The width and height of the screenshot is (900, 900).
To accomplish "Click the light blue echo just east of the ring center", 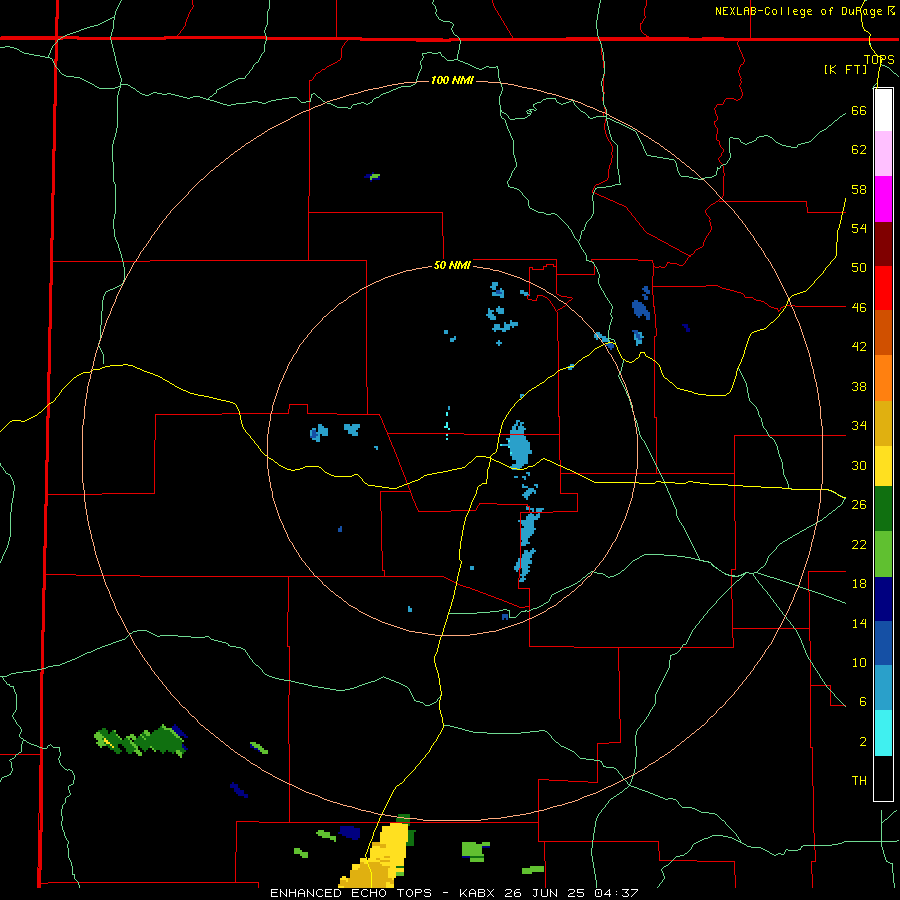I will (x=518, y=445).
